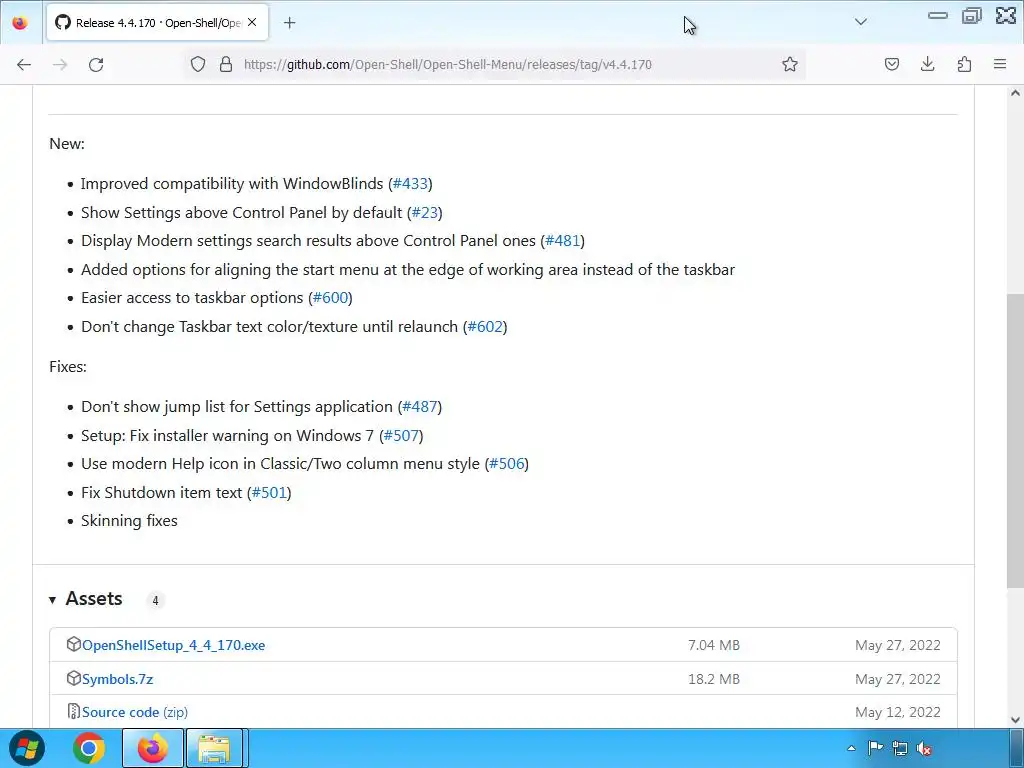Click the '18.2 MB' file size text
This screenshot has height=768, width=1024.
pos(714,679)
